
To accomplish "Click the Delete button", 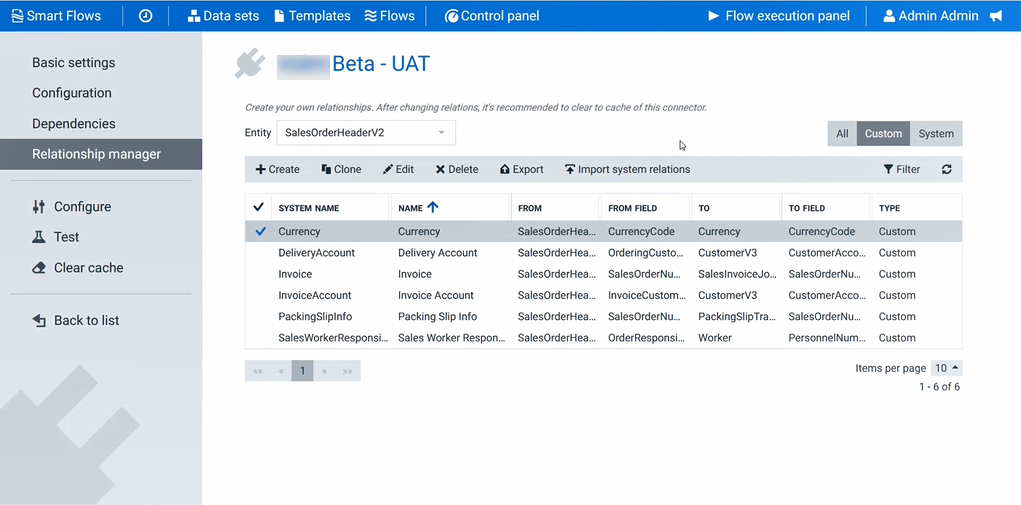I will [456, 169].
